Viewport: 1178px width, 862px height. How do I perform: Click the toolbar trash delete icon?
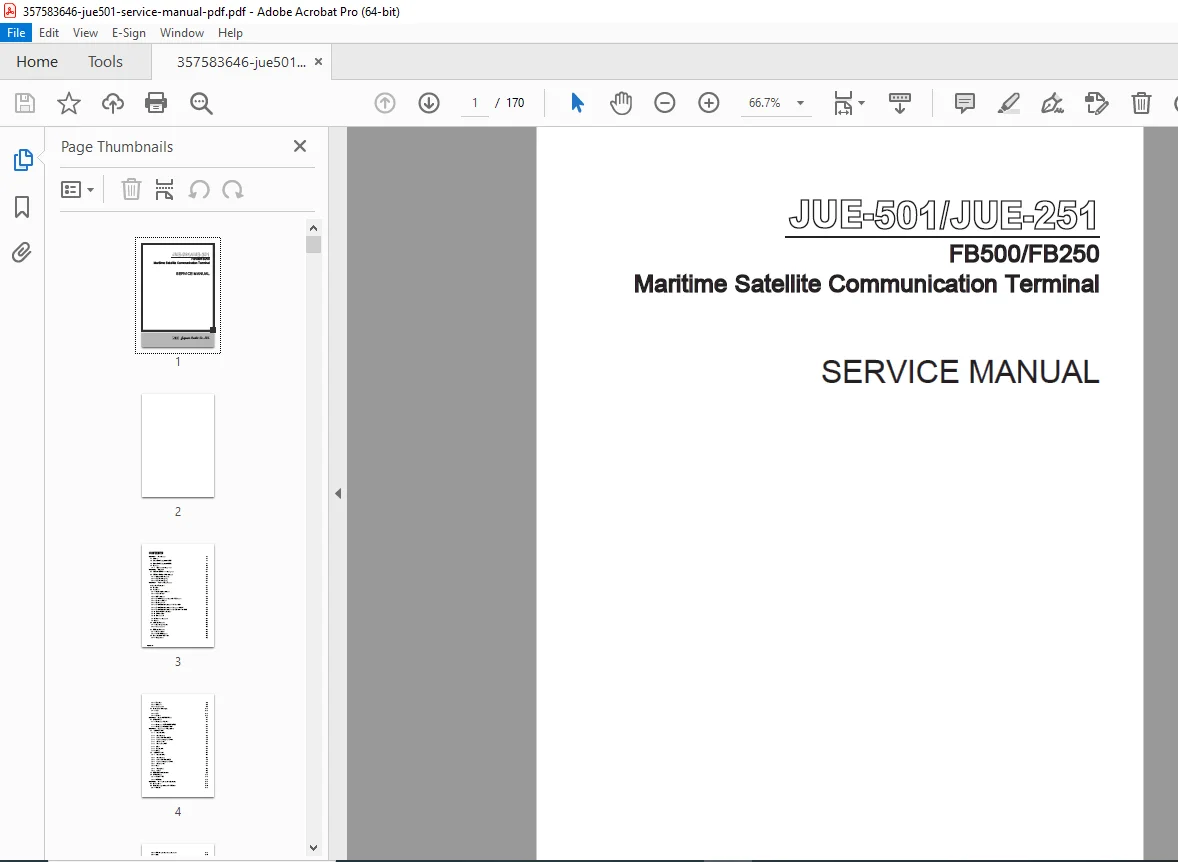1141,103
